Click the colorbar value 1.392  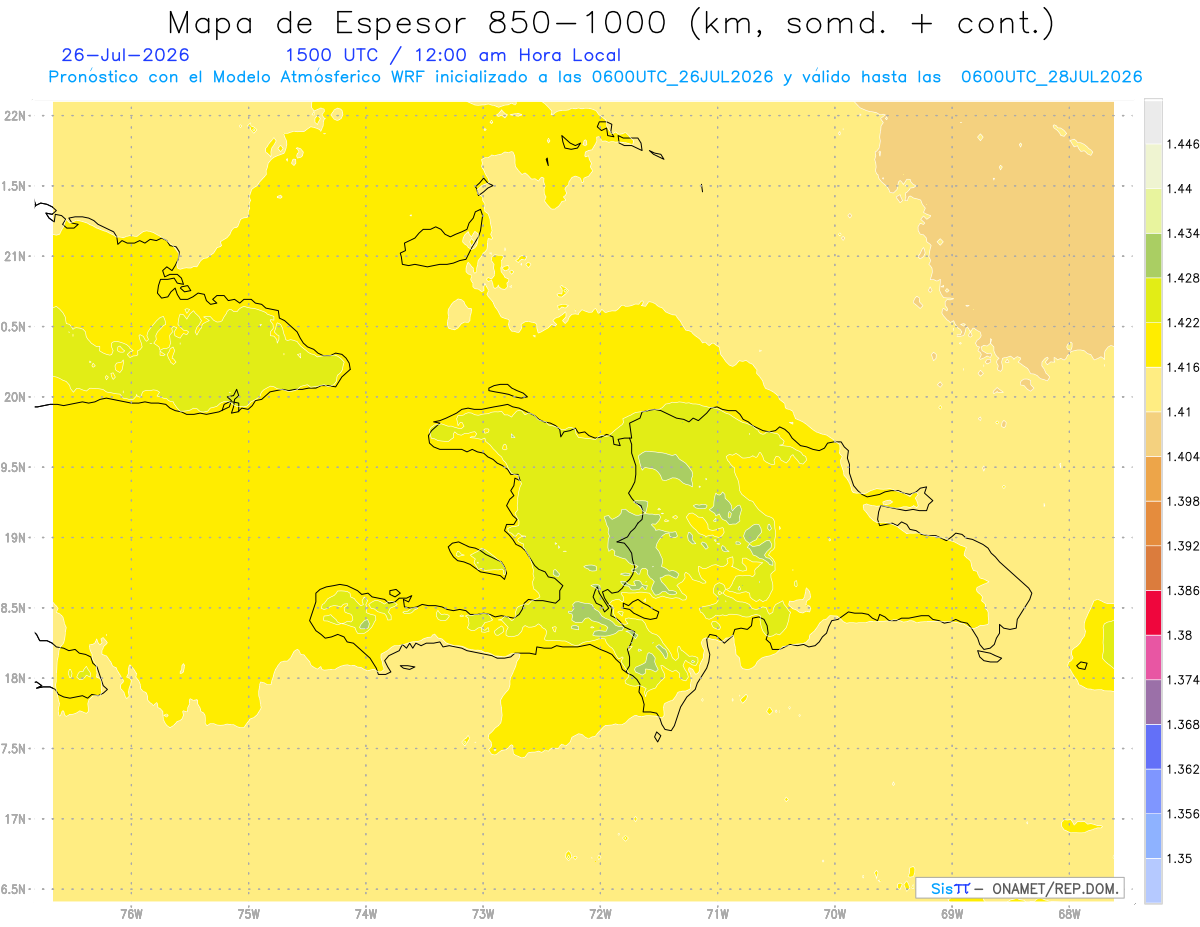tap(1184, 545)
